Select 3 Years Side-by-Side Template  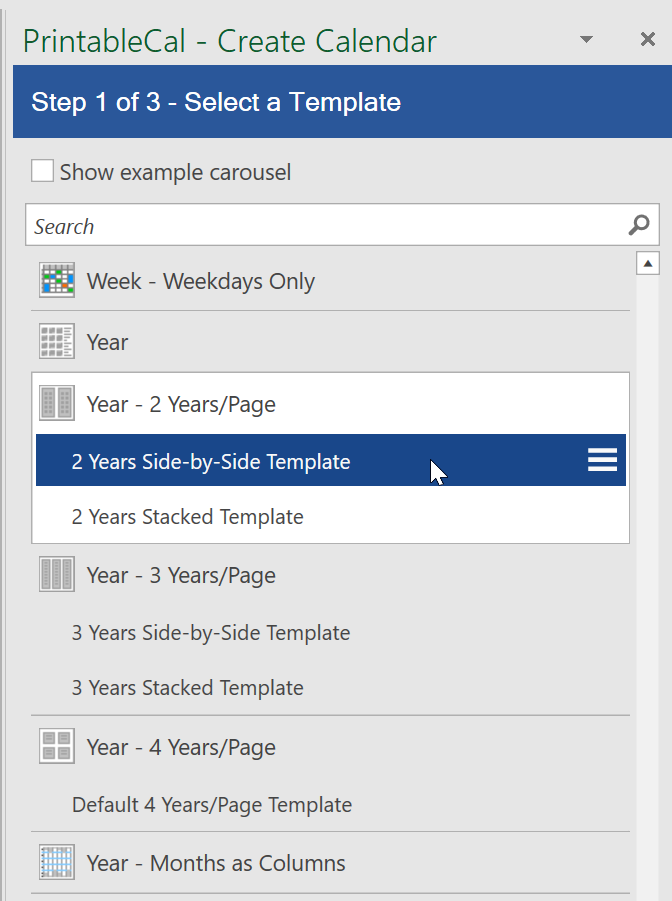click(x=211, y=633)
